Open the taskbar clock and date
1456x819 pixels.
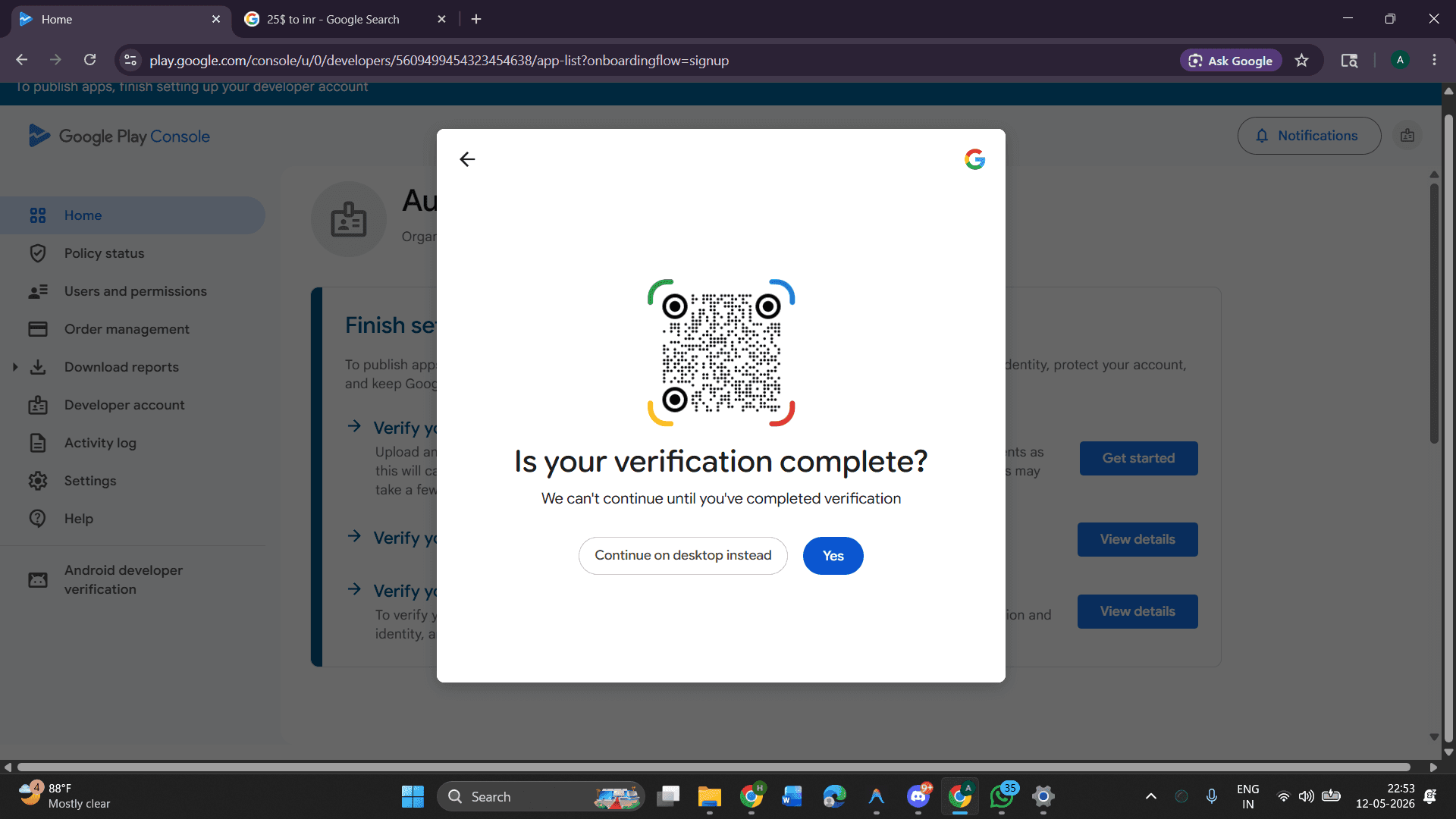pos(1385,796)
